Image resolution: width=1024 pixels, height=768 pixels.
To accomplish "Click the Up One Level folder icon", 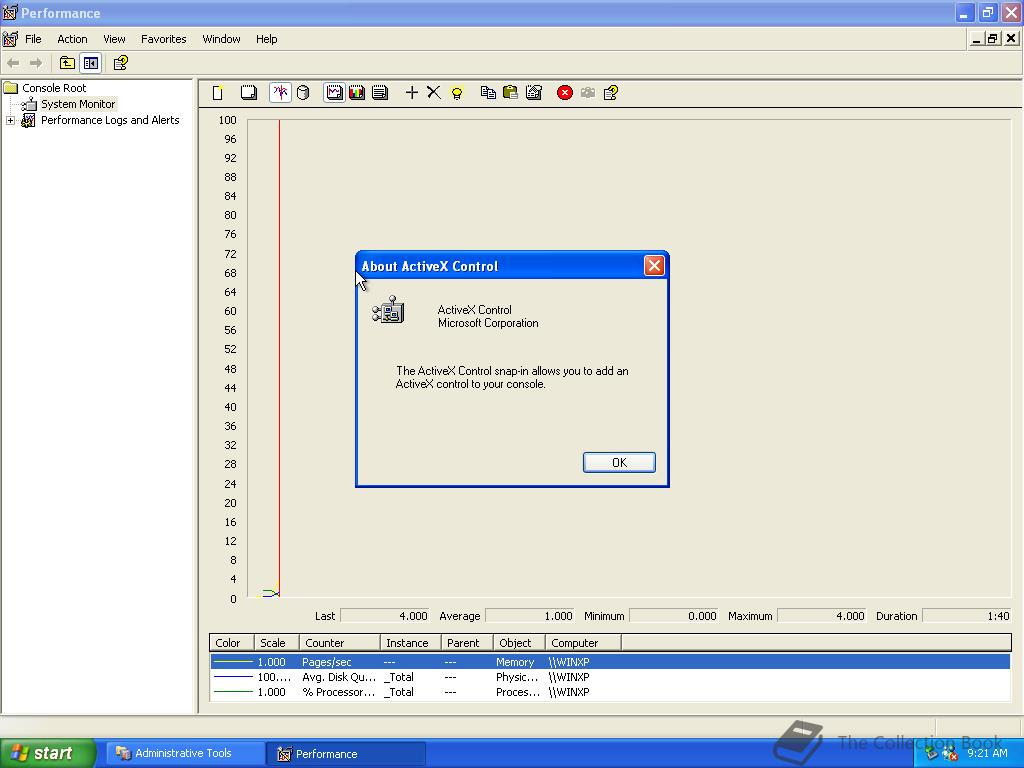I will coord(67,63).
